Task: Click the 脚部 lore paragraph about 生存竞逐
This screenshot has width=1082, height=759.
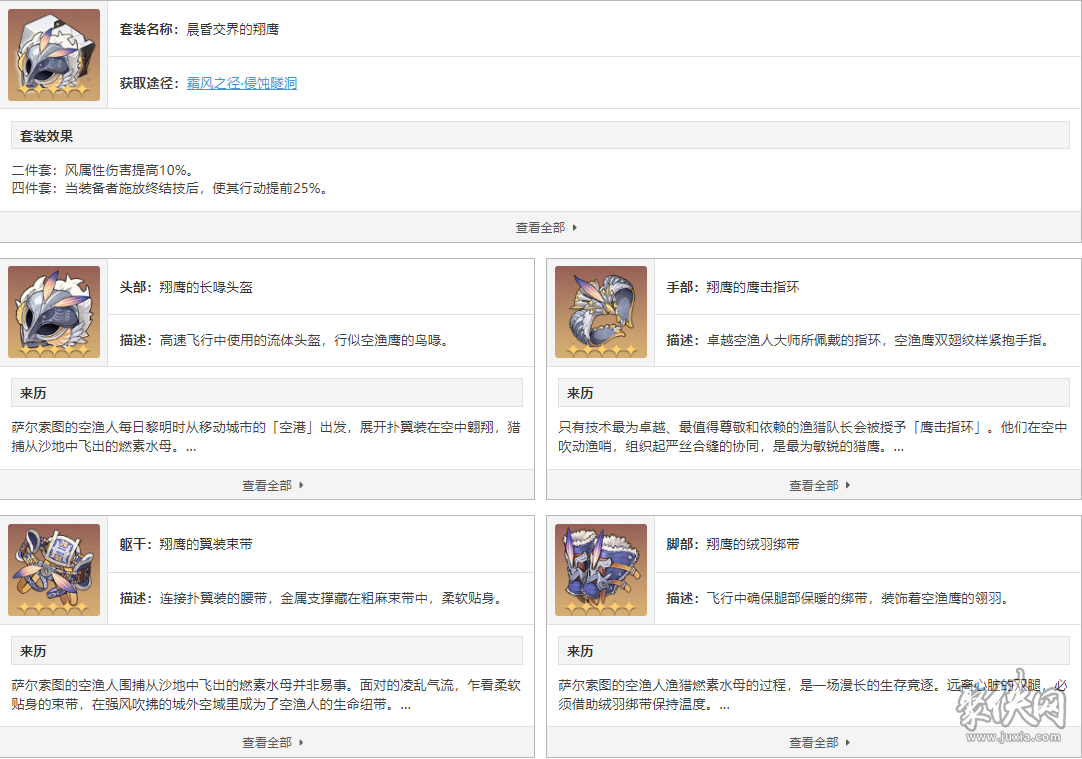Action: tap(813, 695)
